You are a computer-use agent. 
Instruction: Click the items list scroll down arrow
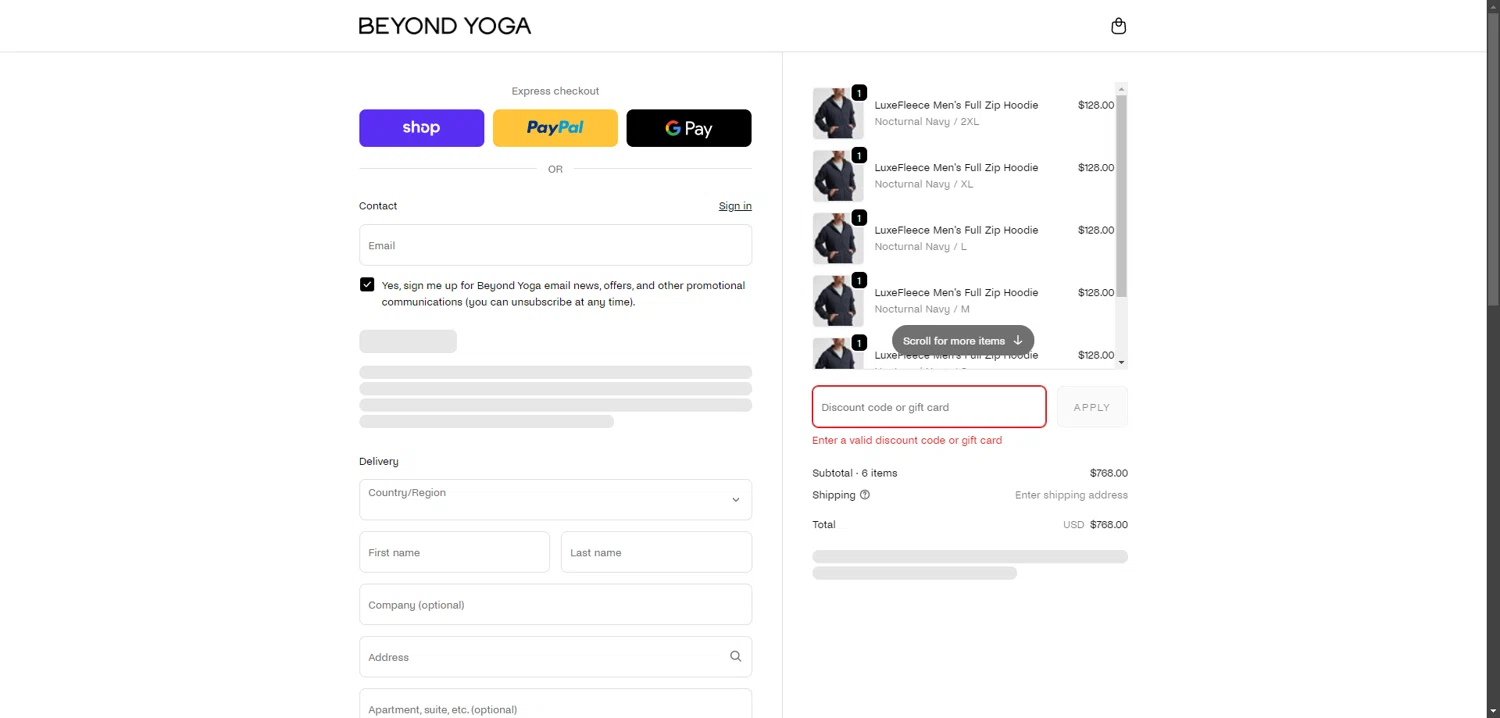tap(1121, 362)
